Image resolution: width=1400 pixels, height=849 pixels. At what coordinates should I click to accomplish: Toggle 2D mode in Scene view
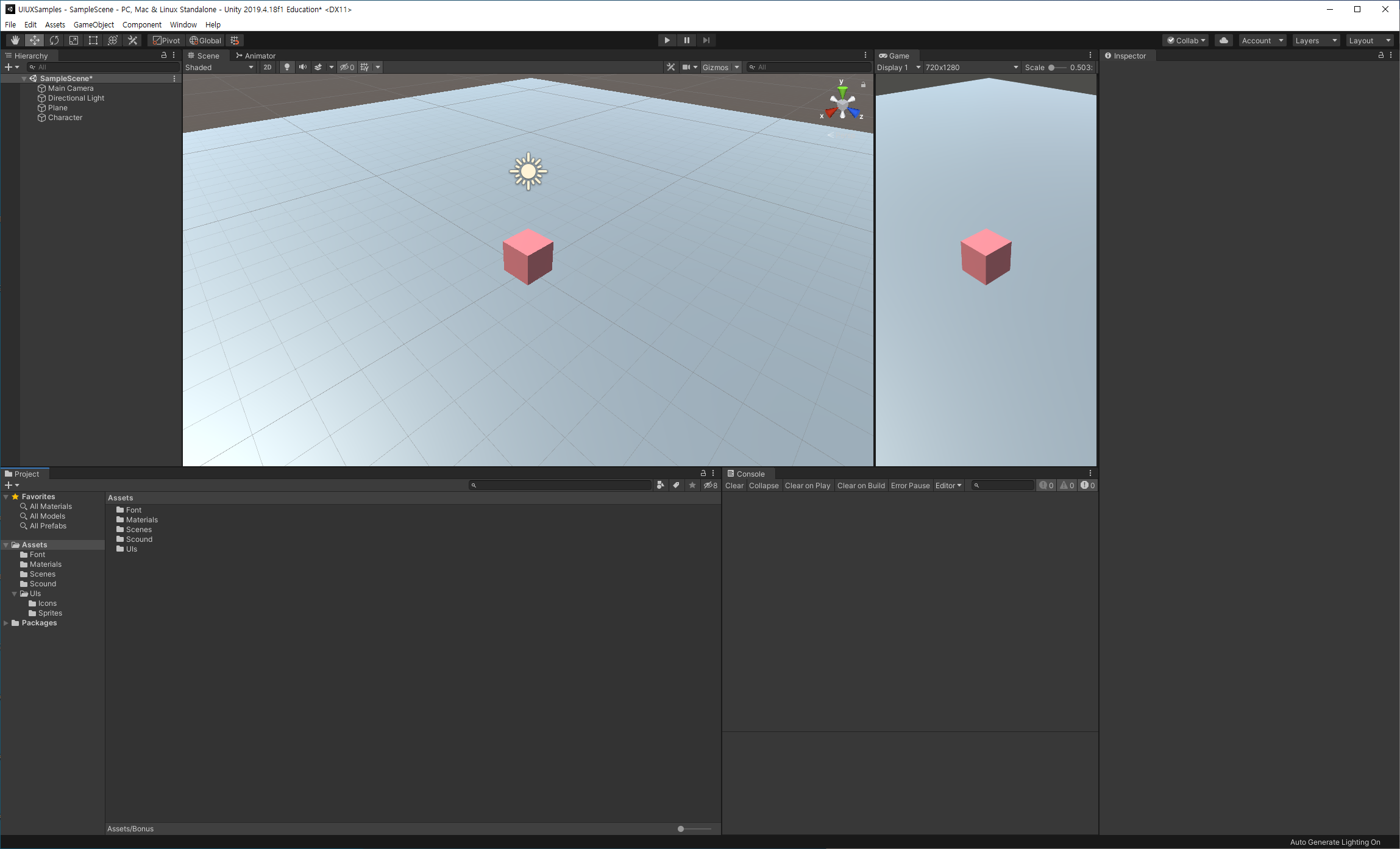[x=267, y=67]
